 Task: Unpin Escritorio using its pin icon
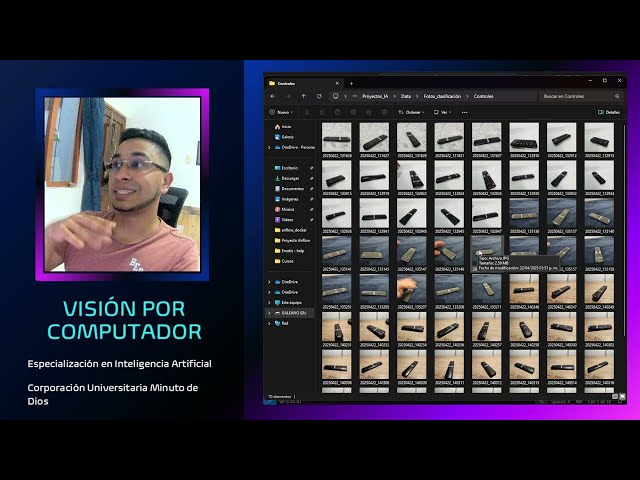311,168
